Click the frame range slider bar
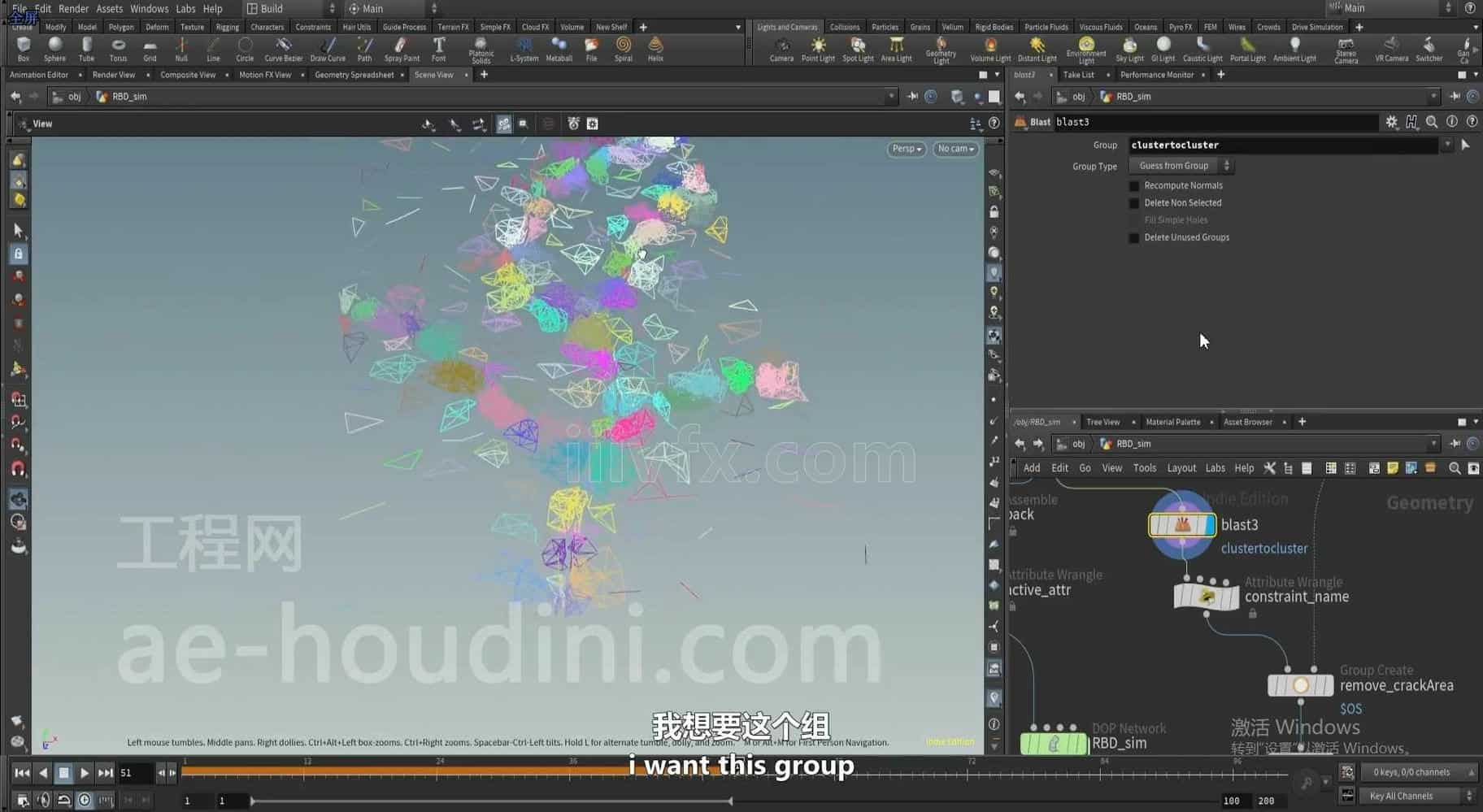Screen dimensions: 1483x812 [491, 801]
